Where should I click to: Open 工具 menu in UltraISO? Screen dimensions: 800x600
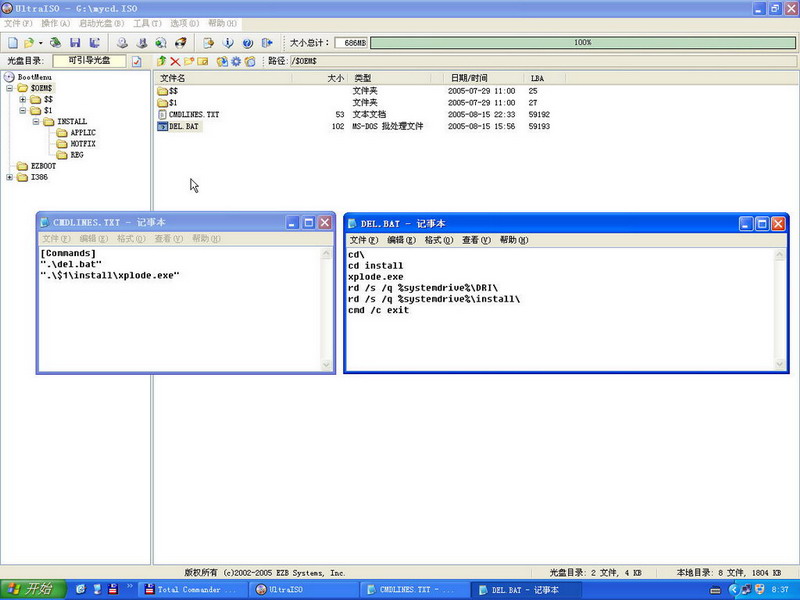point(147,23)
